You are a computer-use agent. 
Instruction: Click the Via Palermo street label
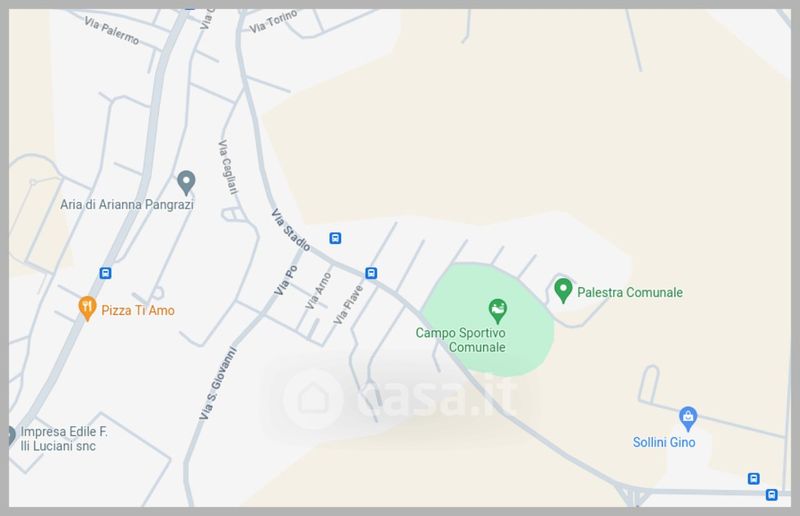112,31
